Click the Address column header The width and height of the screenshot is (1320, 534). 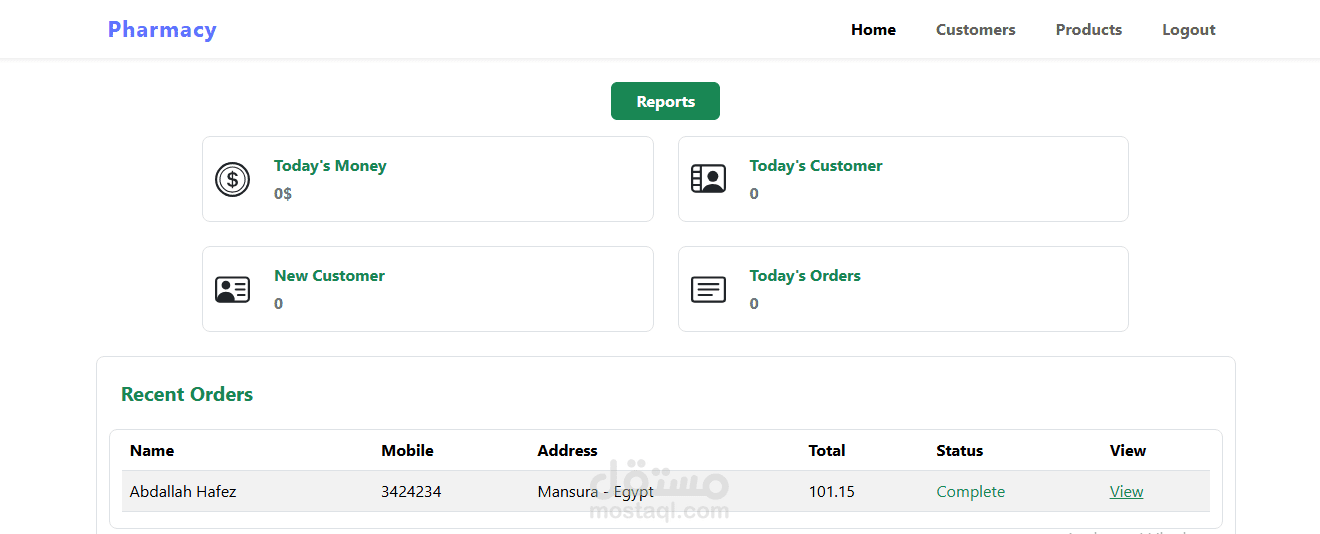click(567, 451)
